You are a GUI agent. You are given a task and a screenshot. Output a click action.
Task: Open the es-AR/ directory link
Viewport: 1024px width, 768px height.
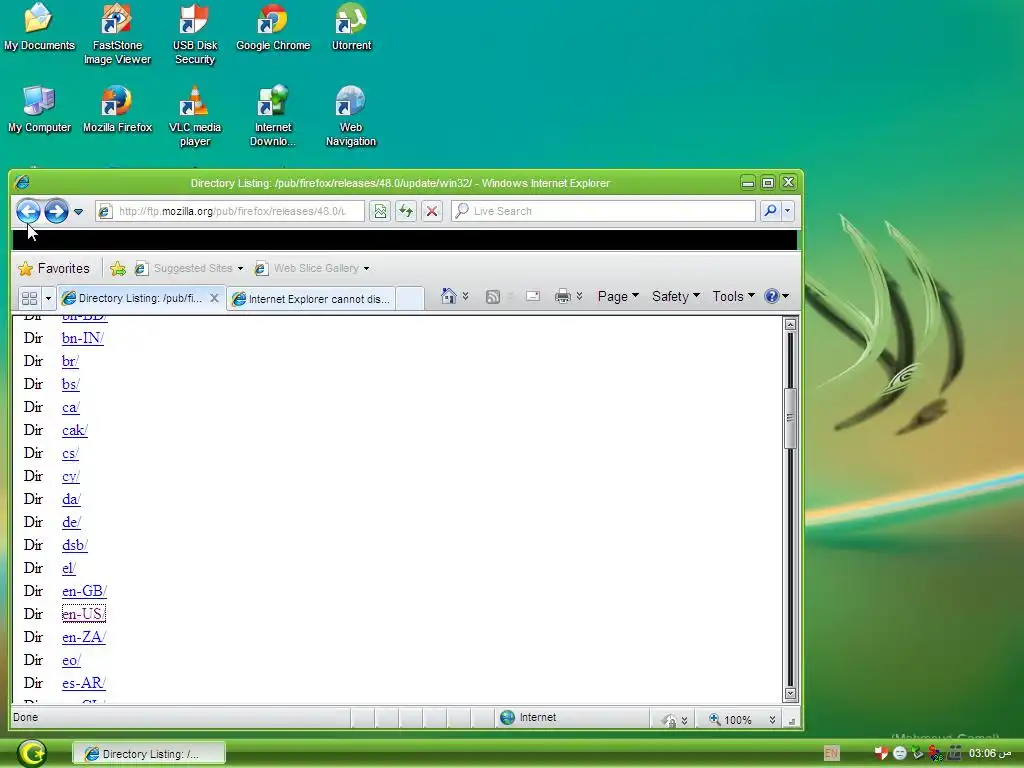[x=84, y=683]
